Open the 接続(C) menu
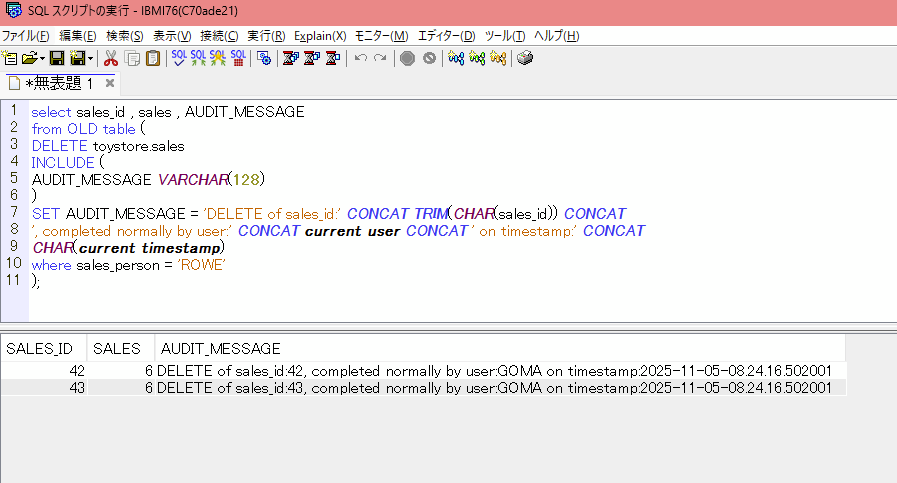Viewport: 897px width, 483px height. (x=219, y=36)
